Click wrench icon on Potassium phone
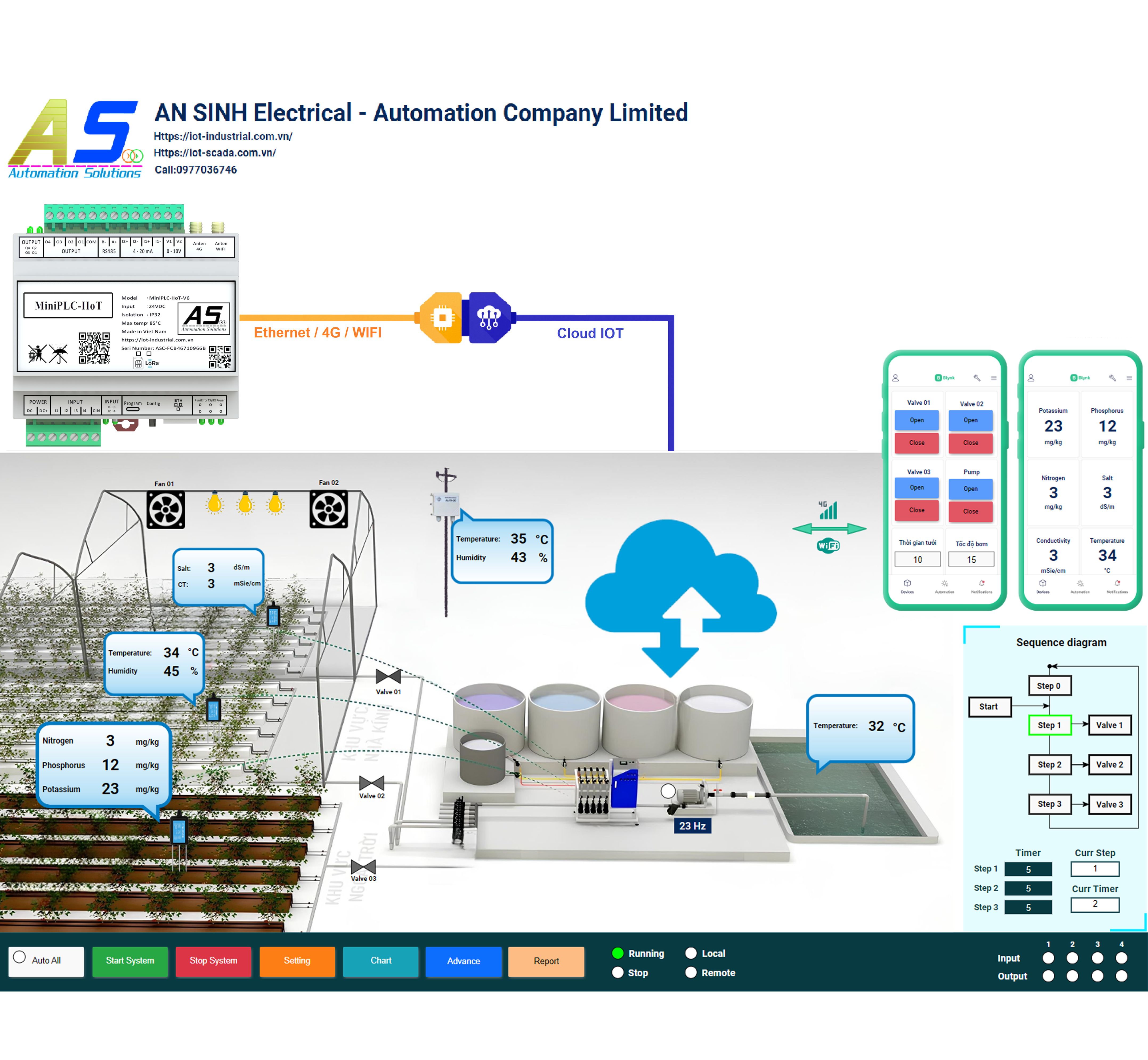This screenshot has height=1060, width=1148. tap(1113, 378)
